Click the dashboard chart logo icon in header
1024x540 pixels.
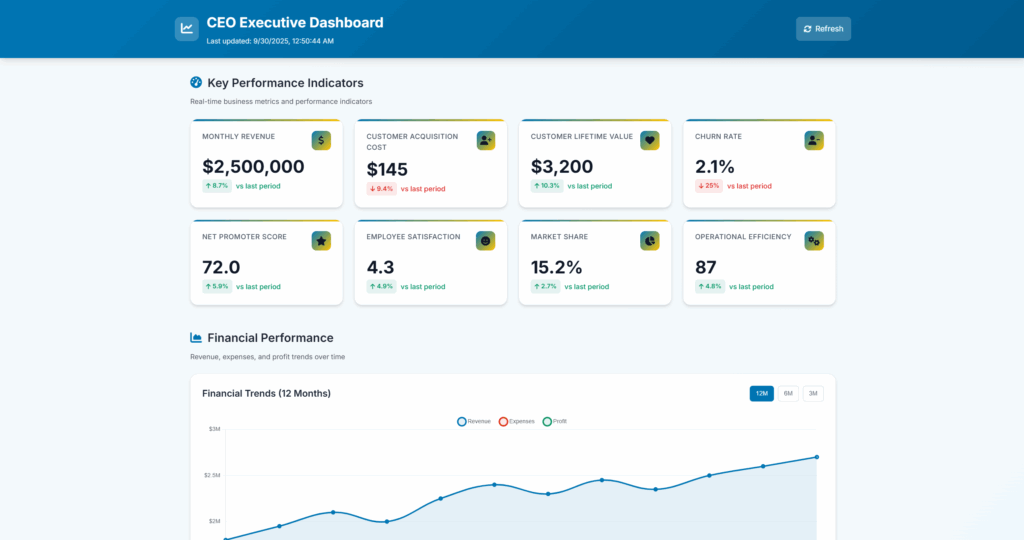tap(186, 29)
